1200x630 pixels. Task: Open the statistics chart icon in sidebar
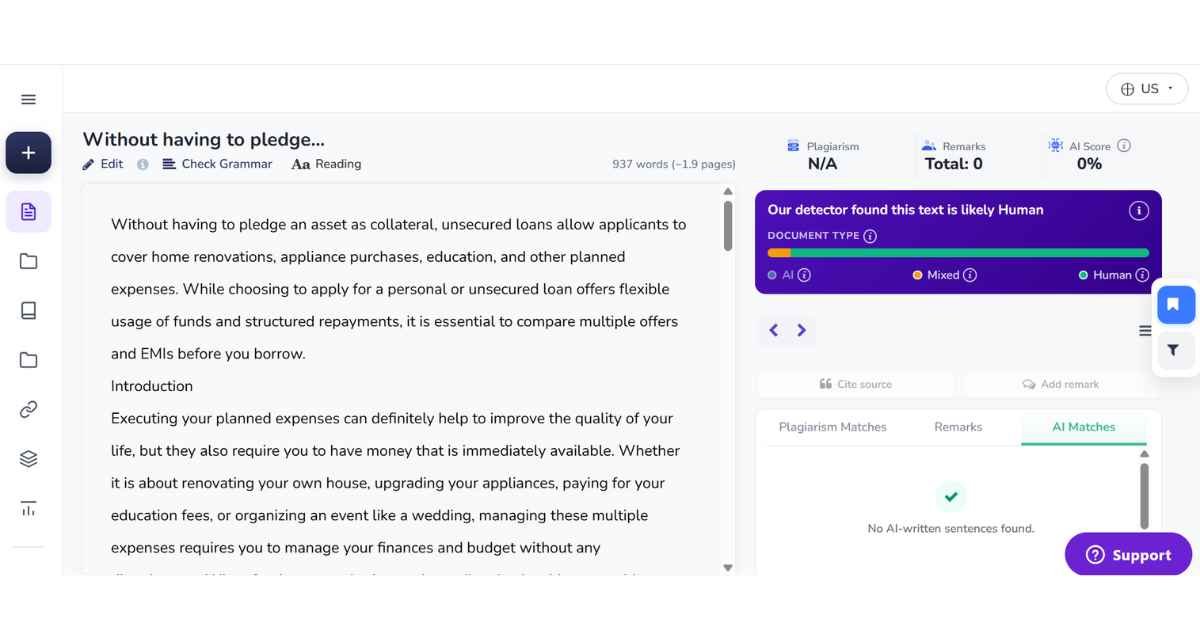28,508
